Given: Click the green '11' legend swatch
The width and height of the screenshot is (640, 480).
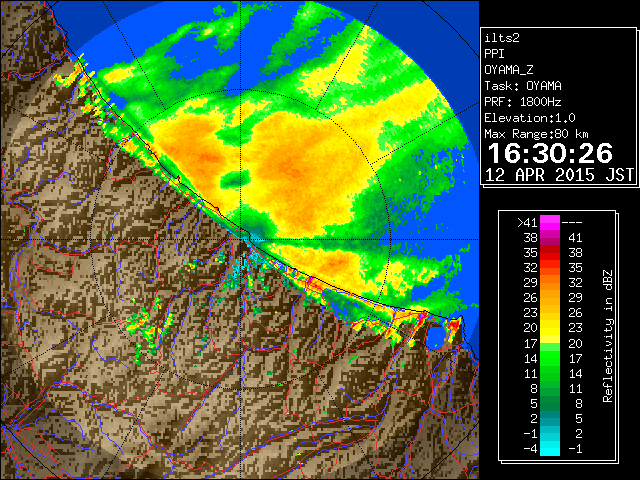Looking at the screenshot, I should coord(550,373).
